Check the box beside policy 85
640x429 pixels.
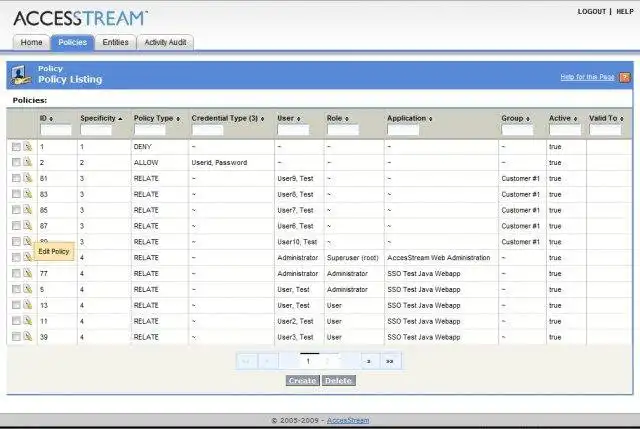(x=16, y=210)
